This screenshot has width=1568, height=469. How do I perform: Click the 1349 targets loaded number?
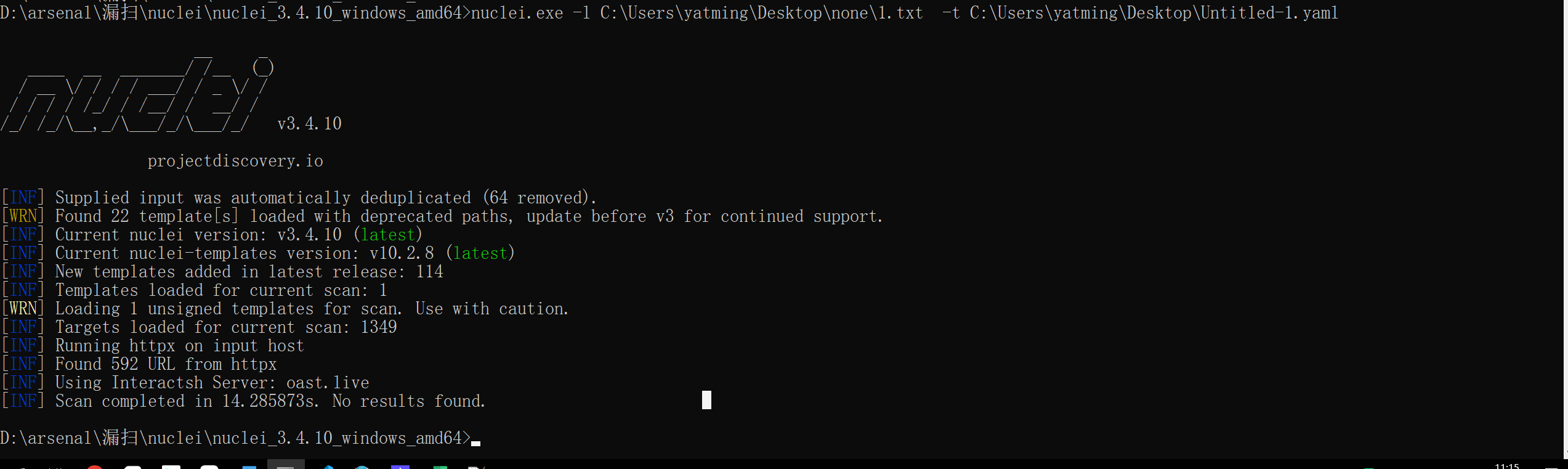379,327
